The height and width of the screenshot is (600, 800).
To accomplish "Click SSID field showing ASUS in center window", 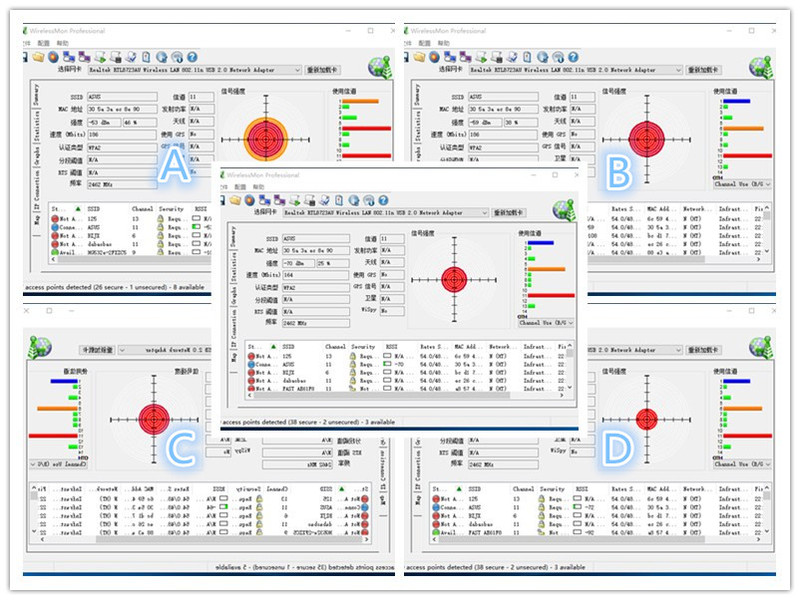I will tap(316, 239).
